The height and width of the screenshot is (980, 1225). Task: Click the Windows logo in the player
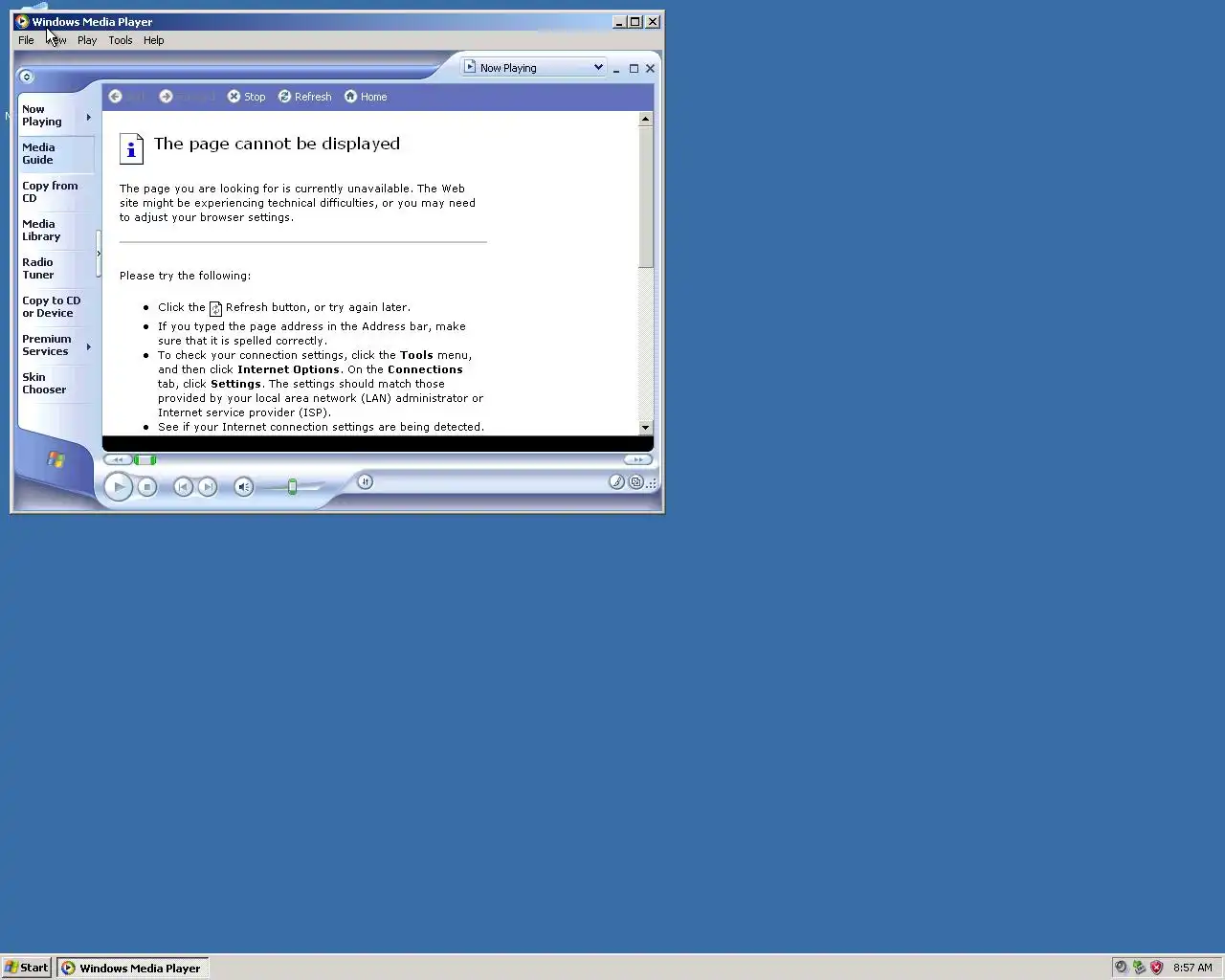pos(56,459)
